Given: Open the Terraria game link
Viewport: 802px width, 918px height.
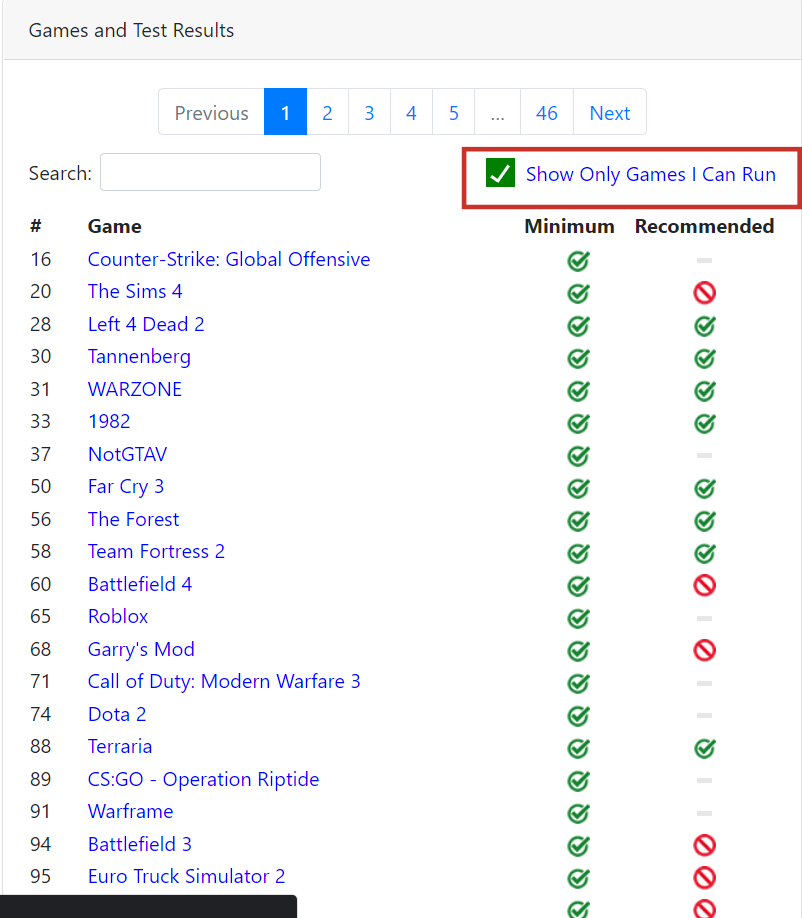Looking at the screenshot, I should pyautogui.click(x=120, y=746).
